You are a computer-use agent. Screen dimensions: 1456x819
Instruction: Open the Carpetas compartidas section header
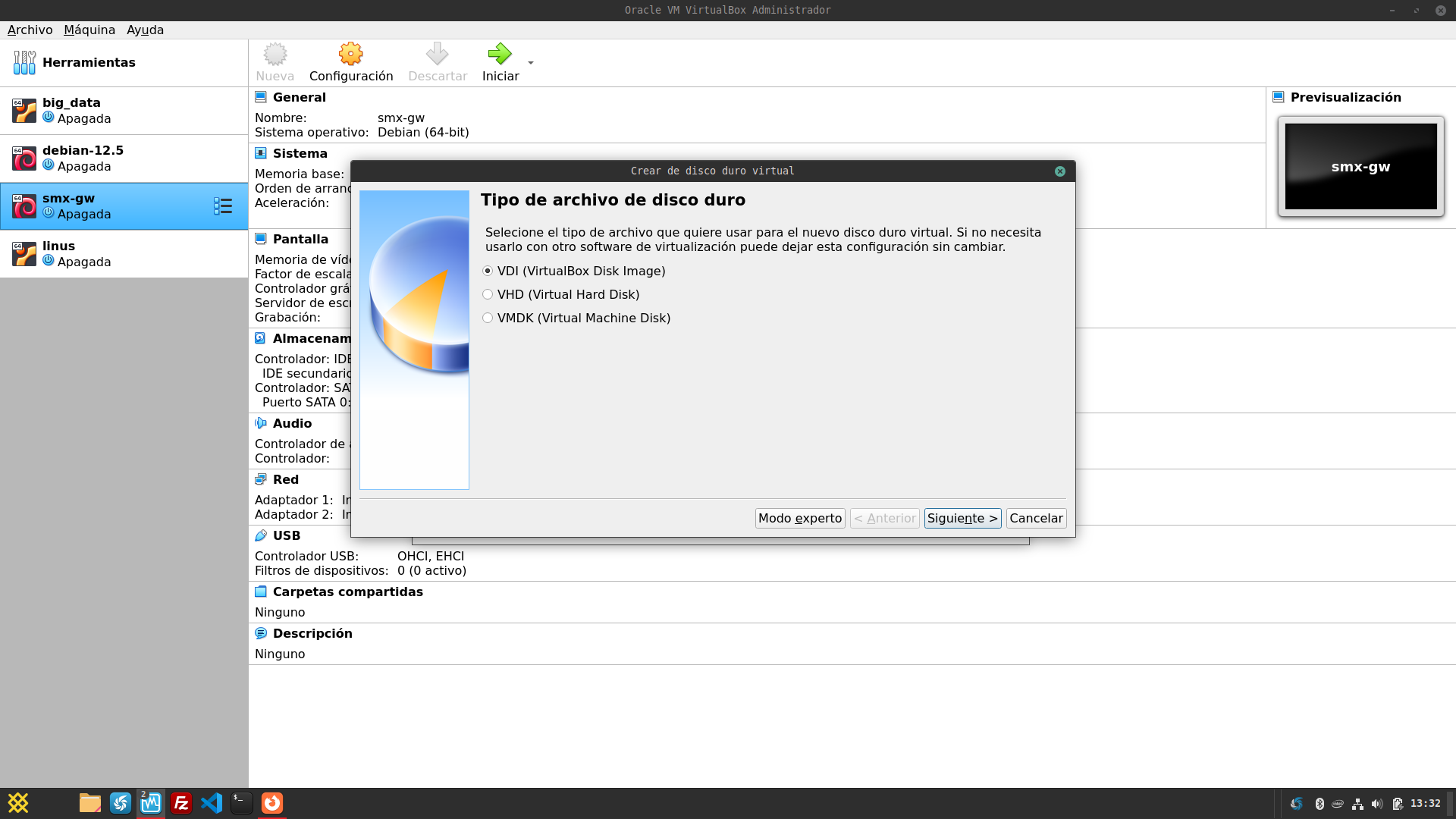[x=348, y=592]
